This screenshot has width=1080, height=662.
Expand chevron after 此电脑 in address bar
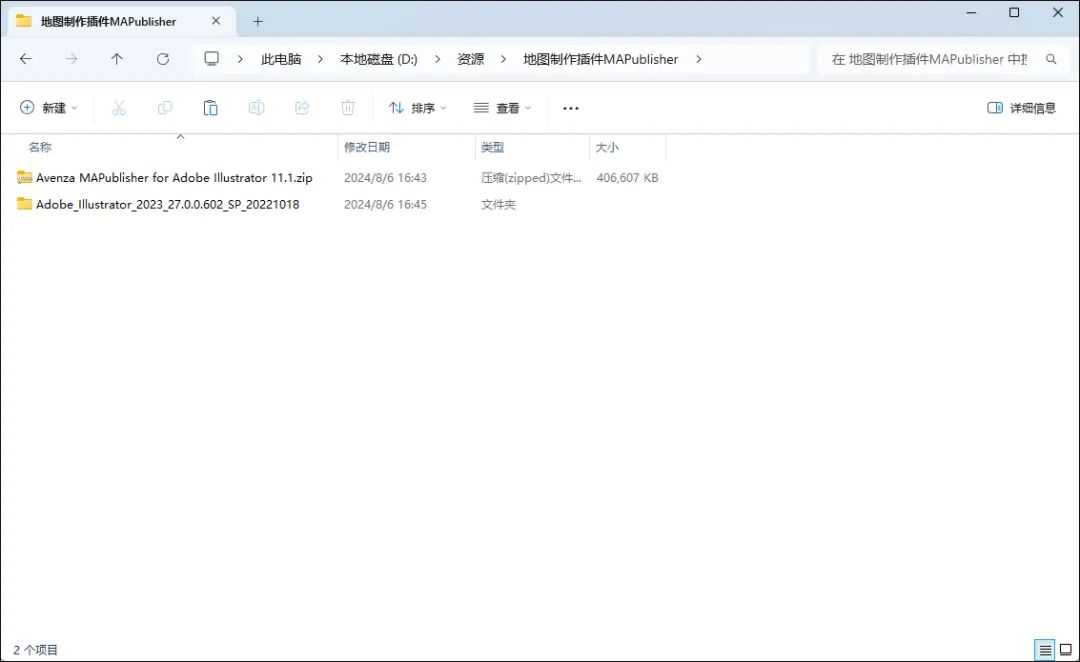pyautogui.click(x=320, y=59)
